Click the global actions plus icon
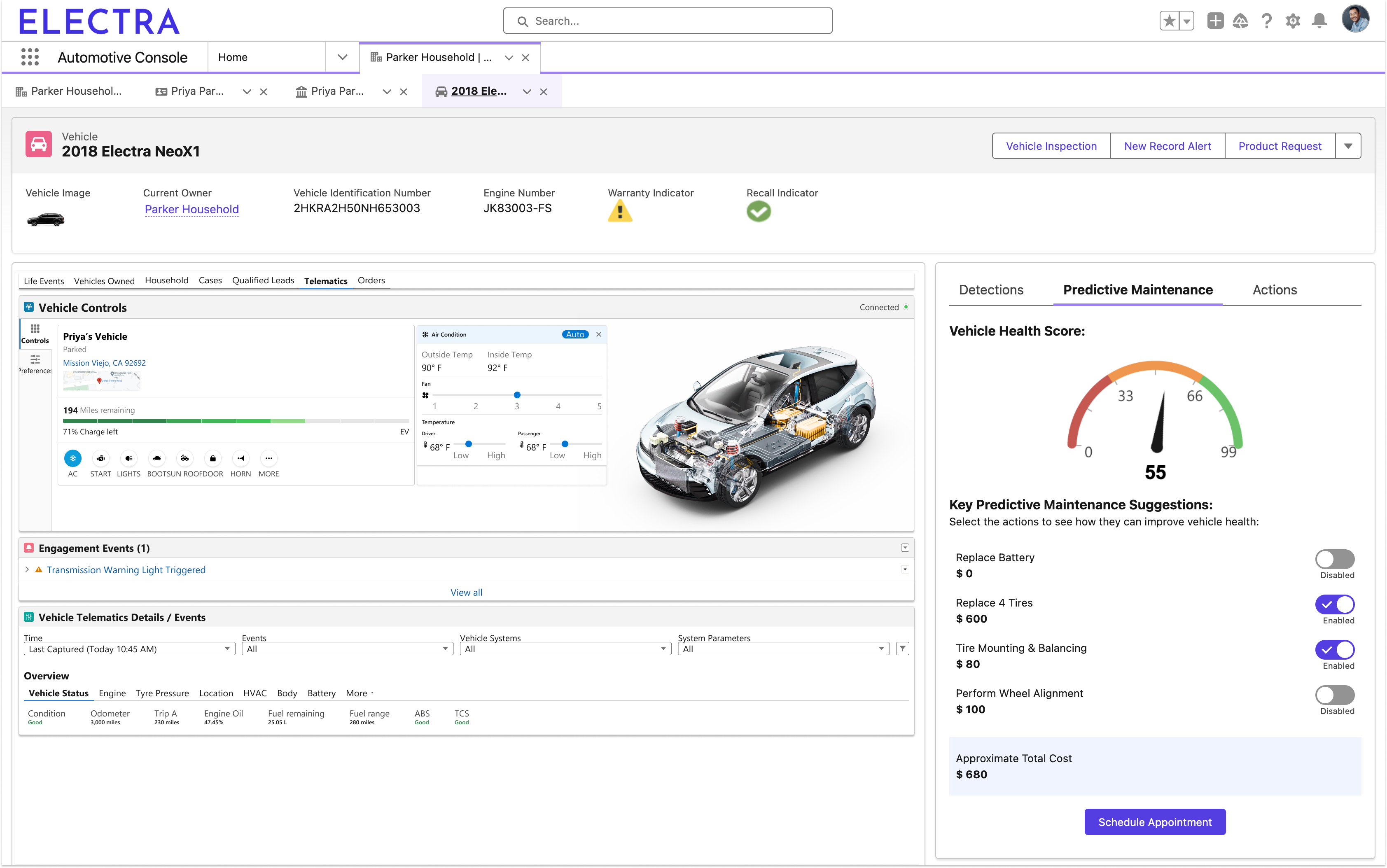 point(1215,21)
